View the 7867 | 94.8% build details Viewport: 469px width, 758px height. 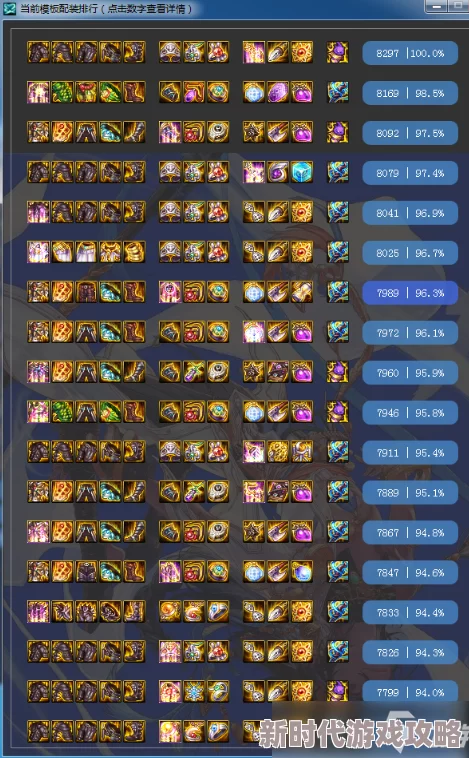[x=410, y=533]
